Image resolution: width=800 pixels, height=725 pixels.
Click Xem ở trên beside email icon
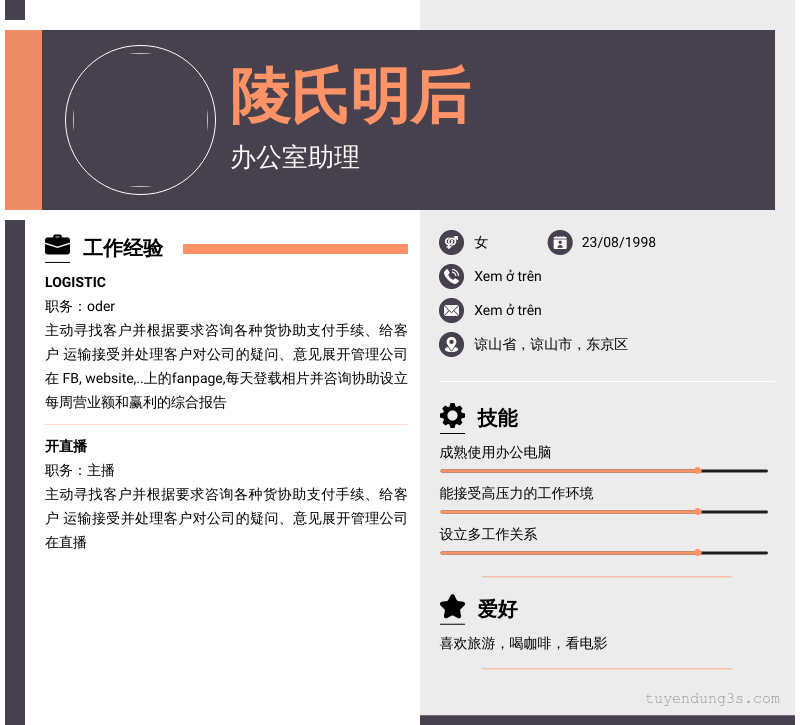coord(508,310)
